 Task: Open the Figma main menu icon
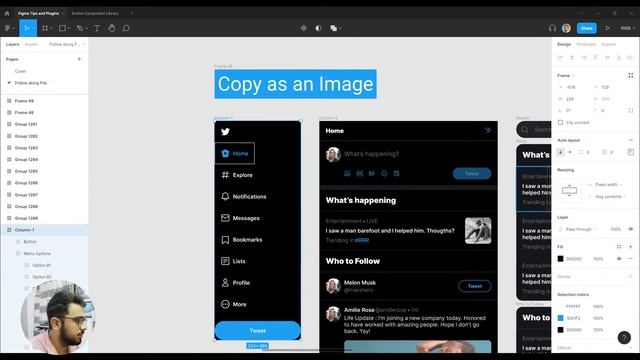[7, 28]
